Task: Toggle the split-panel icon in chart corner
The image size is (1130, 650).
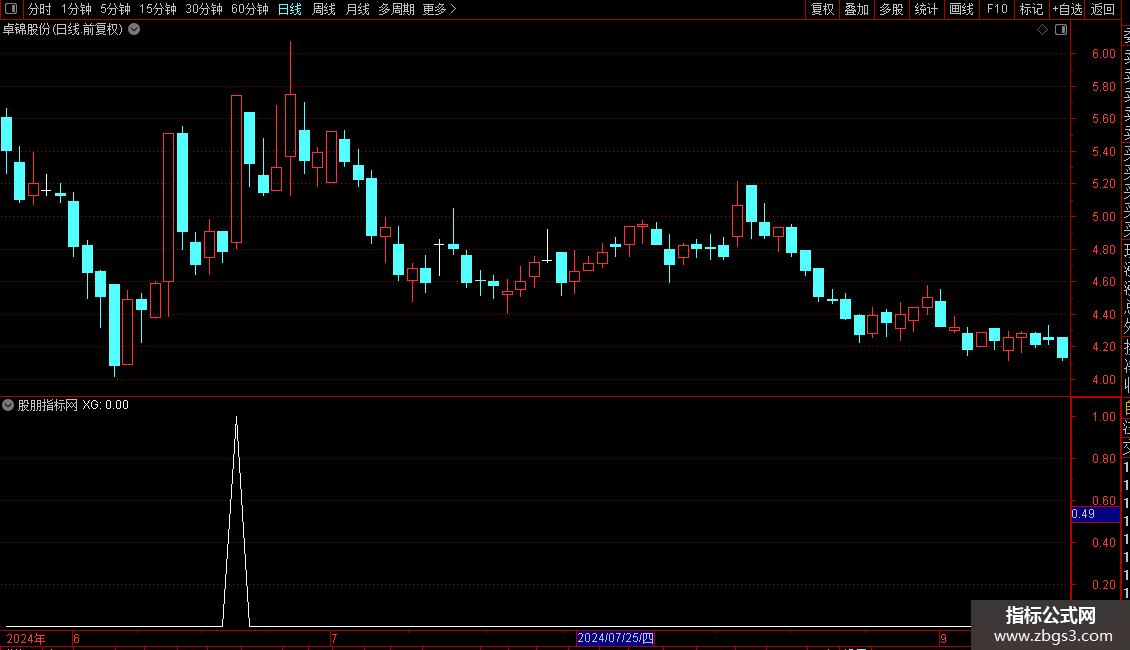Action: coord(1061,30)
